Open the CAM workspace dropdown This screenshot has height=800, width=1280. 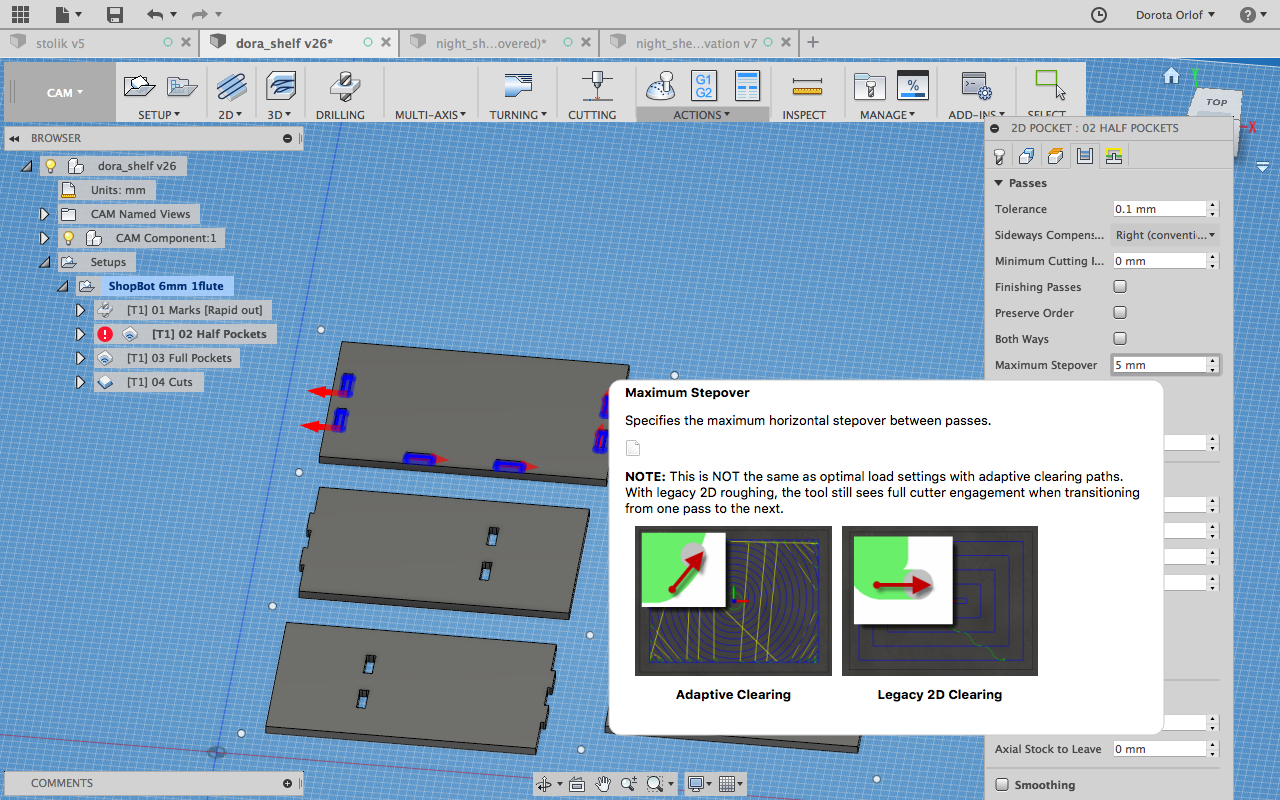pos(65,93)
